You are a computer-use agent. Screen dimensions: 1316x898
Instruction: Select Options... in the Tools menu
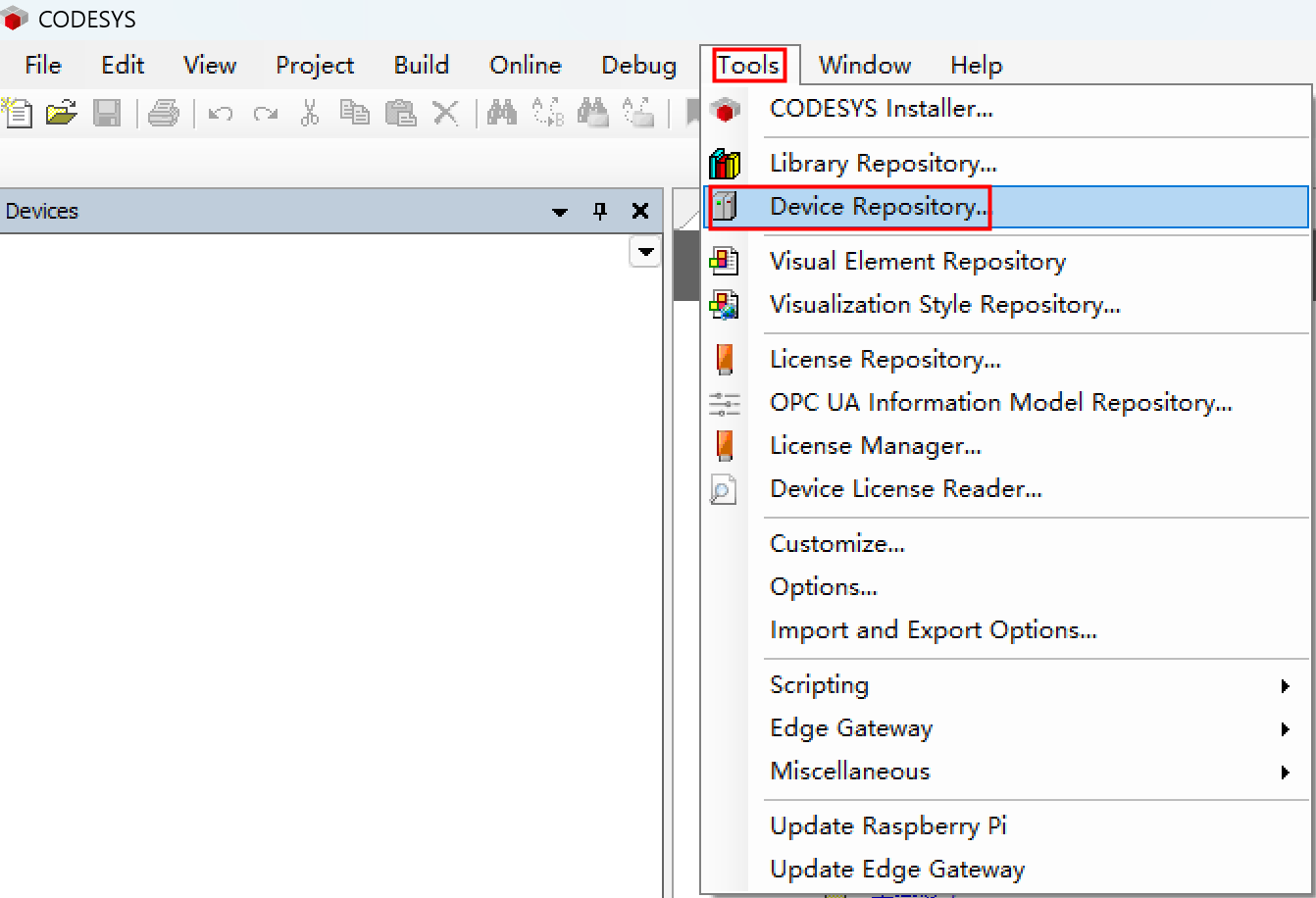(824, 587)
